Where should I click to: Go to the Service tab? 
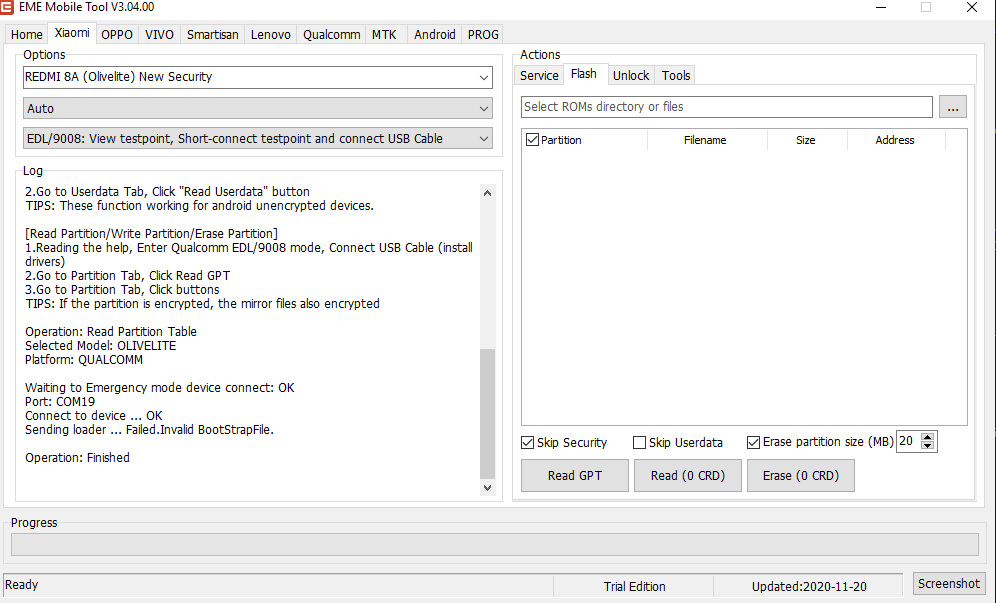539,75
